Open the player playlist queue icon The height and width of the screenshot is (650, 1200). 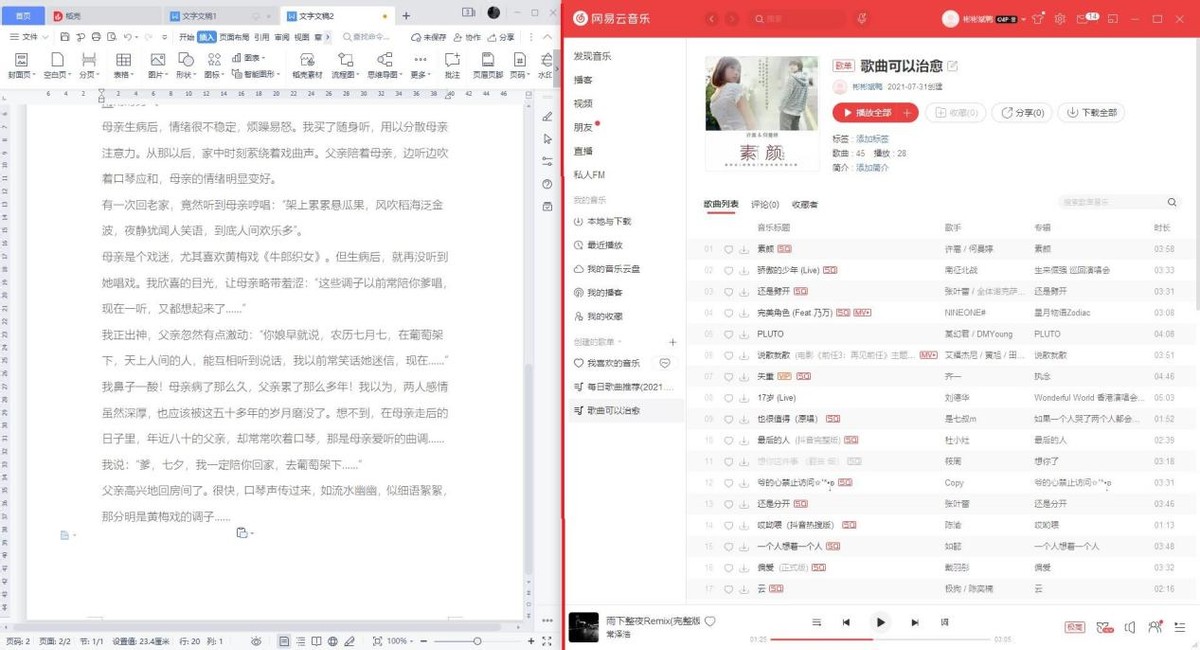1180,627
